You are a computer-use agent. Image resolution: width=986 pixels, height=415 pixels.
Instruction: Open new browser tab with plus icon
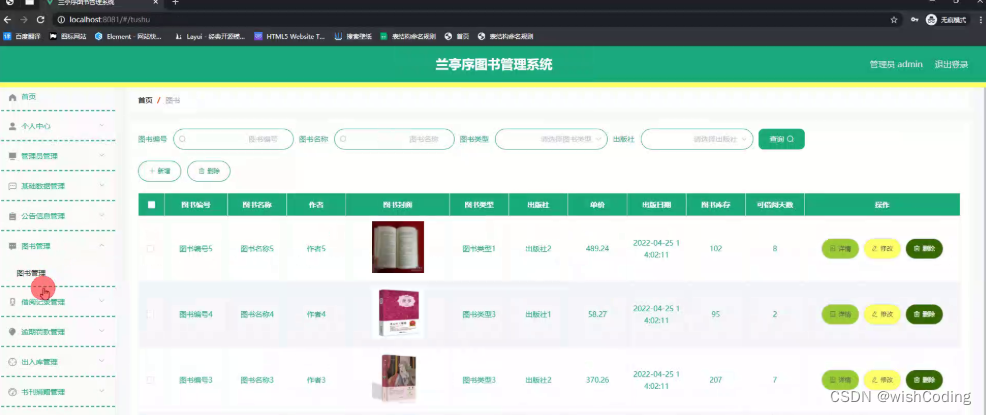tap(175, 3)
